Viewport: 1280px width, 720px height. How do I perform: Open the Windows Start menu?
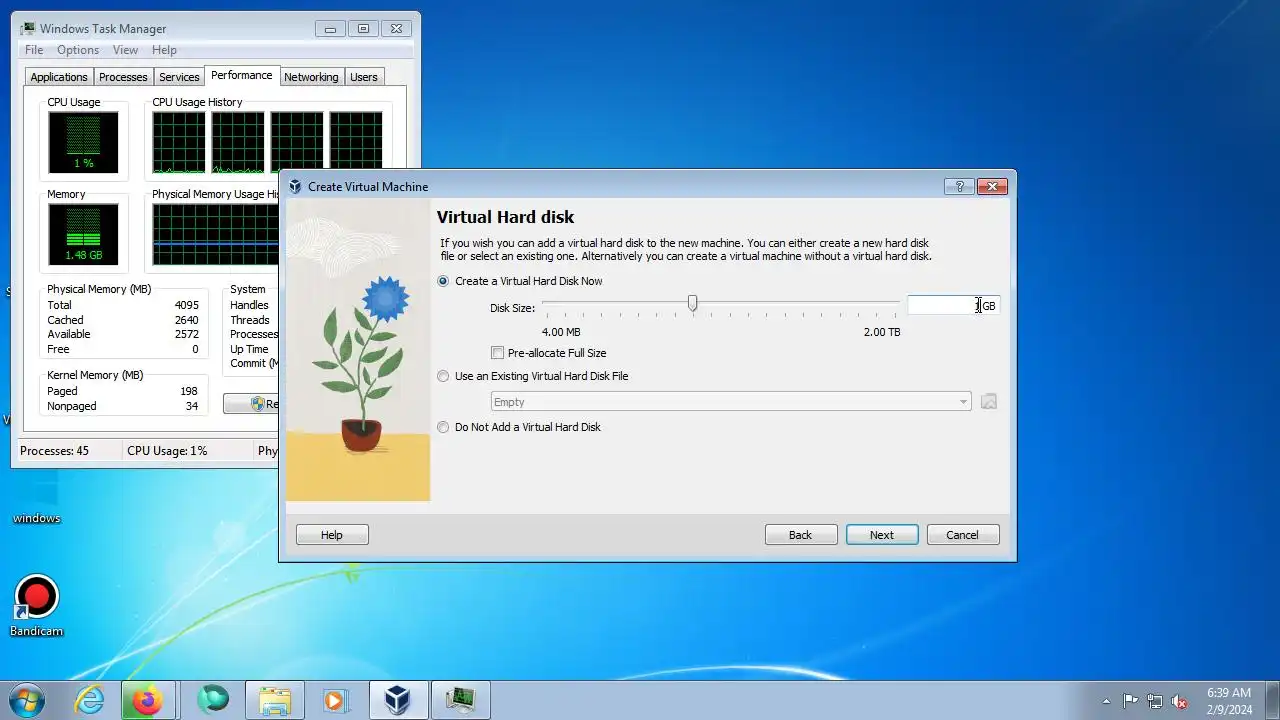click(27, 700)
